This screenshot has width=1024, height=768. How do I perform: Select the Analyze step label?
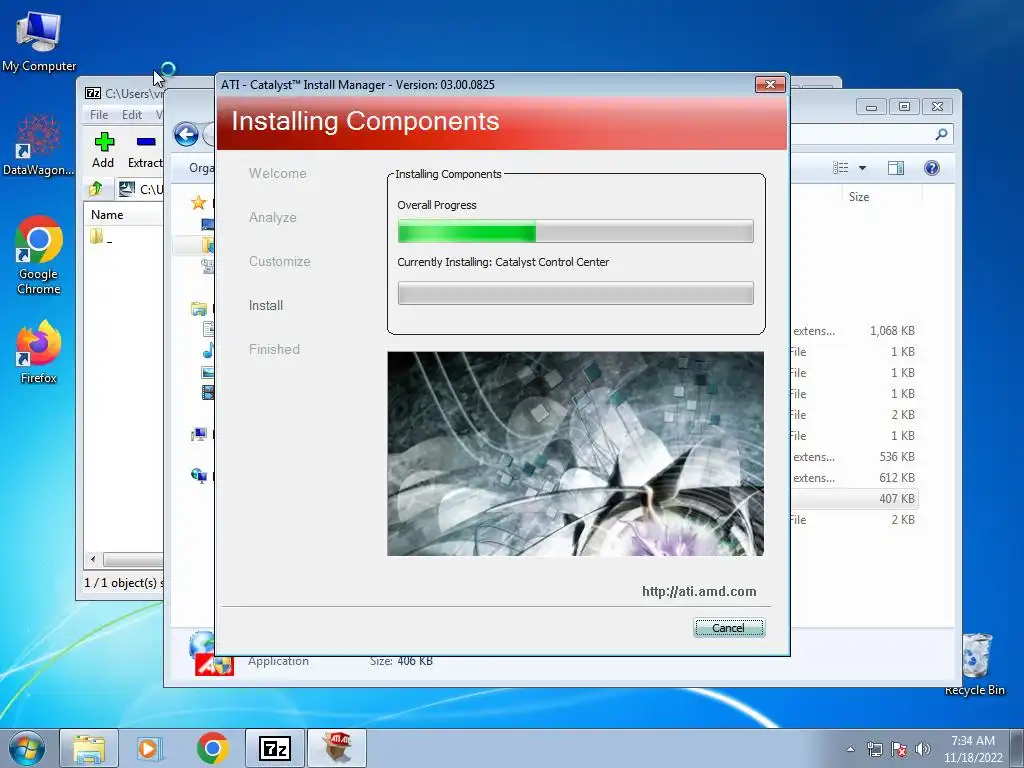pos(272,217)
